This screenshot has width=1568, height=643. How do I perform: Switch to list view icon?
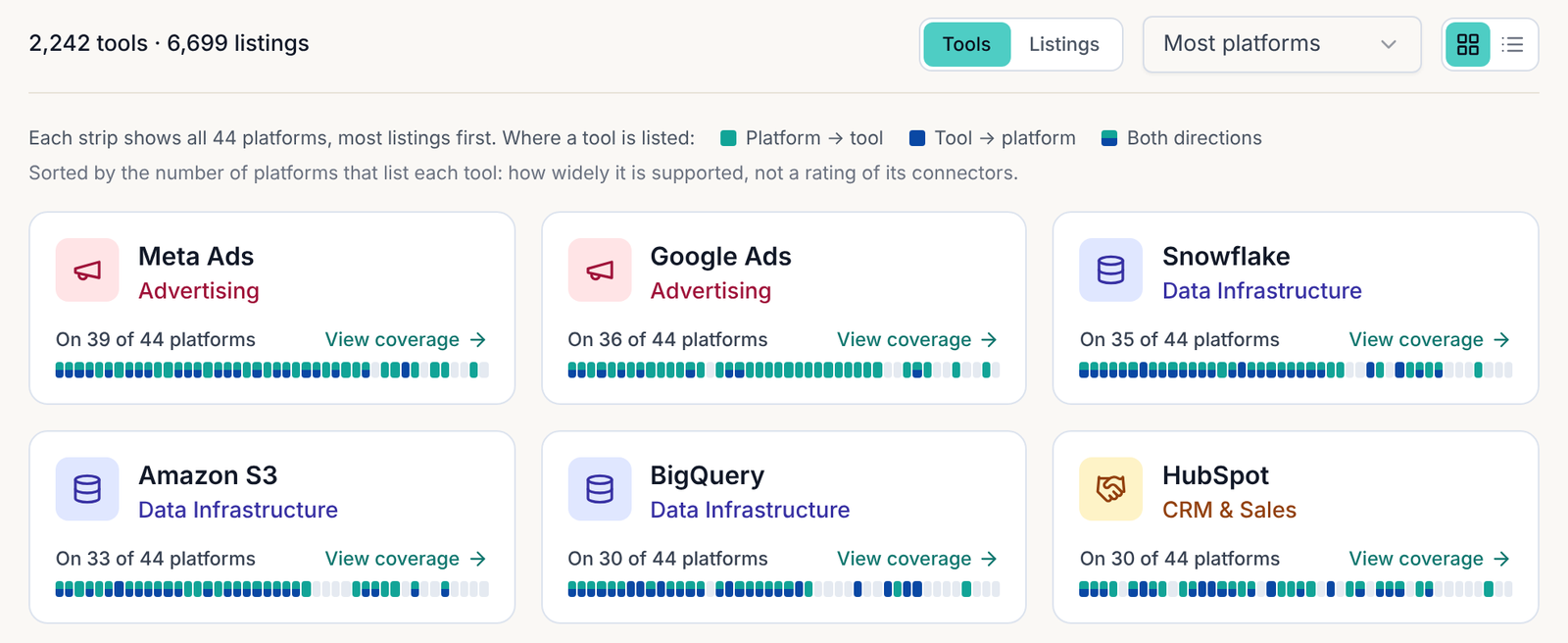[x=1512, y=44]
